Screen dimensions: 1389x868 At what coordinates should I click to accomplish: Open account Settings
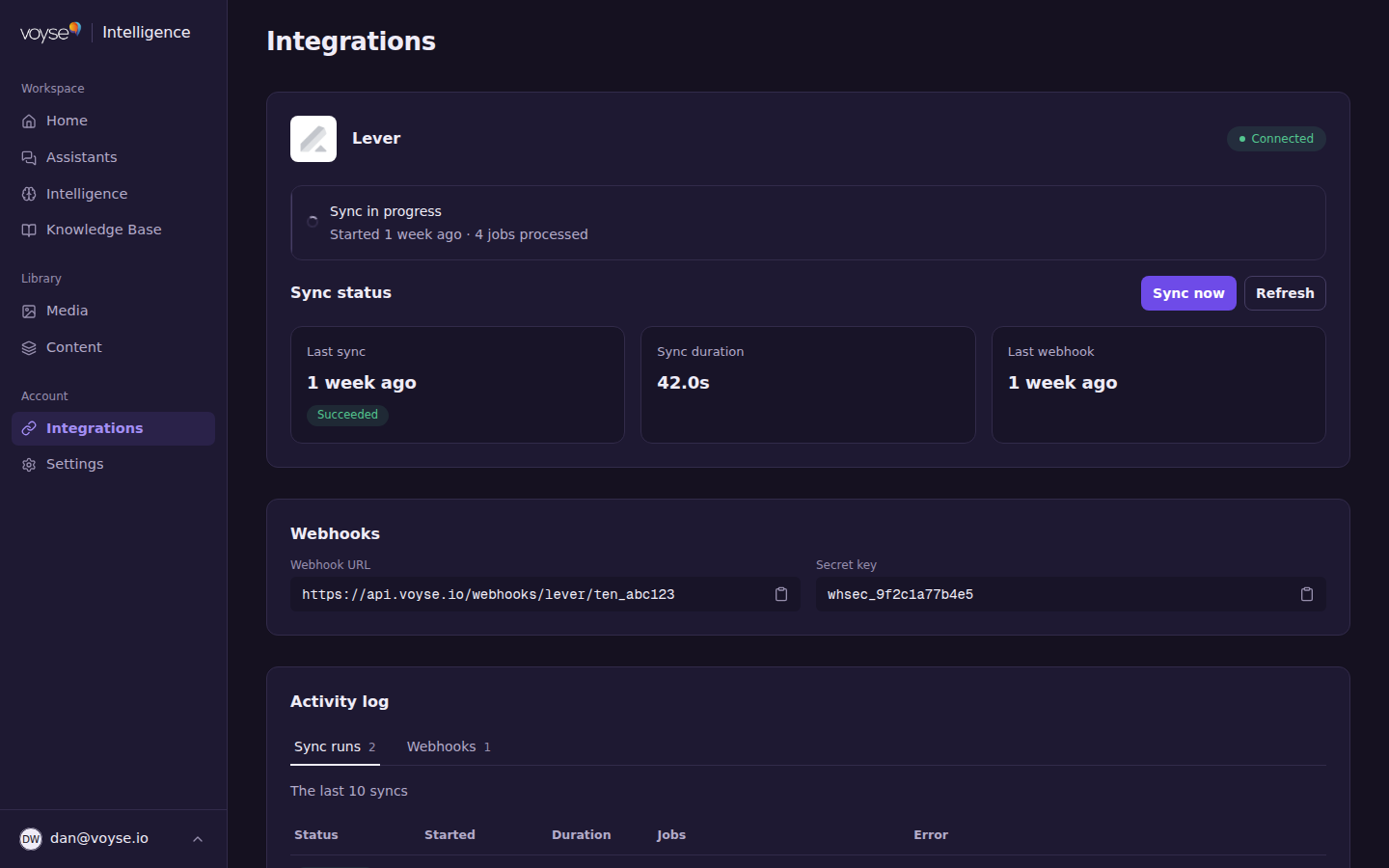(x=113, y=465)
